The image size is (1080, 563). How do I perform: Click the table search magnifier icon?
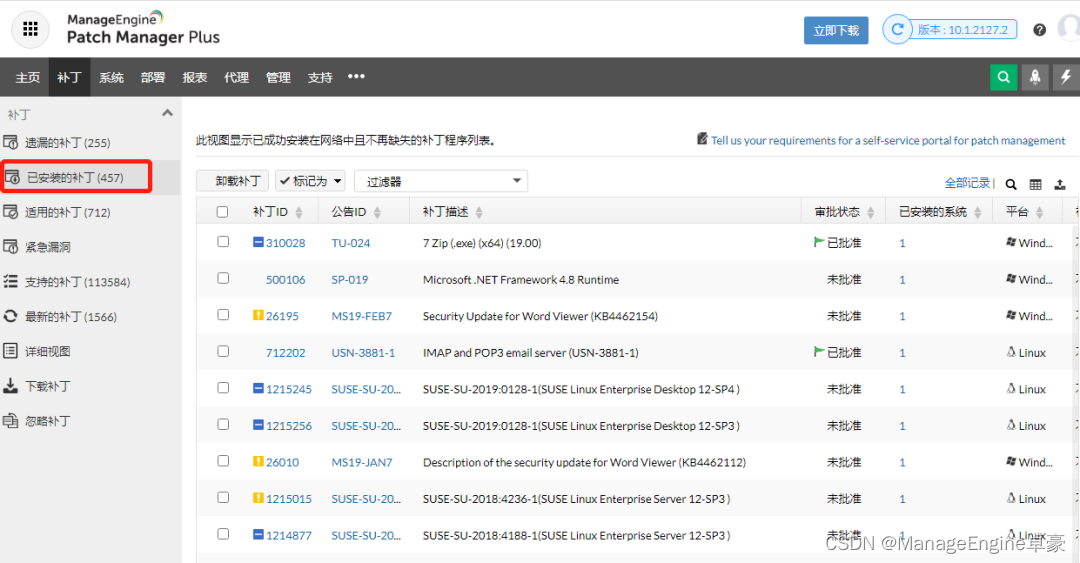coord(1010,184)
